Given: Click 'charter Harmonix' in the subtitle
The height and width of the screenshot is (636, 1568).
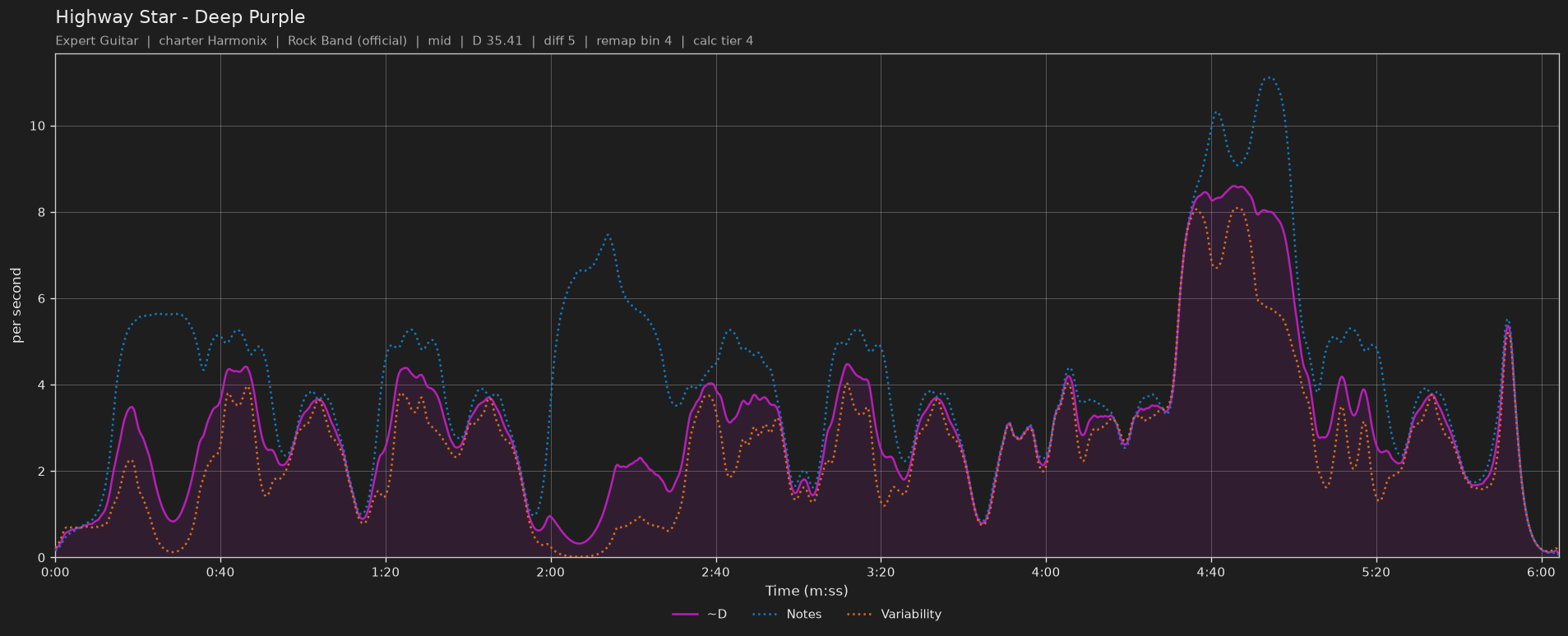Looking at the screenshot, I should [213, 41].
